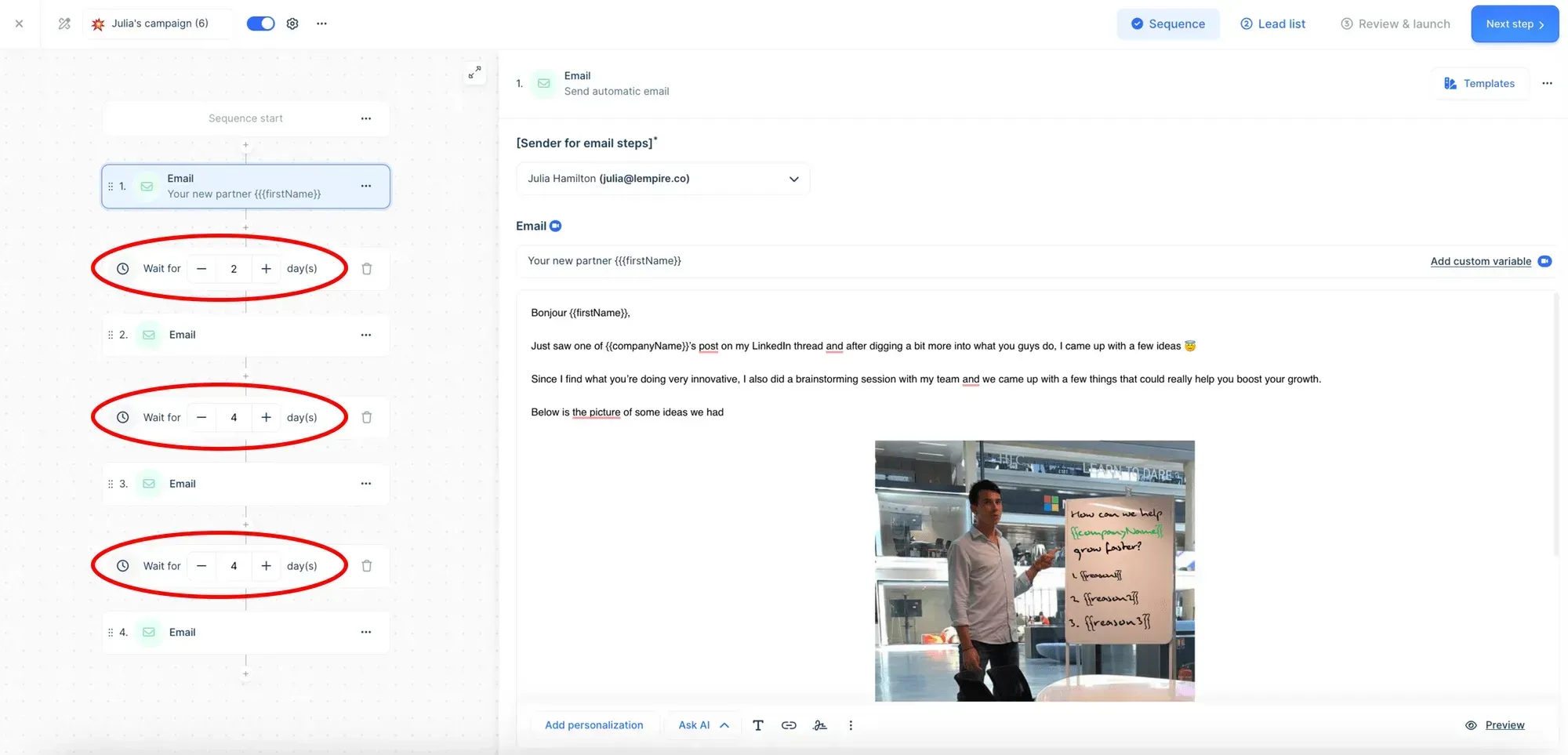Image resolution: width=1568 pixels, height=755 pixels.
Task: Click the email subject line field
Action: coord(941,261)
